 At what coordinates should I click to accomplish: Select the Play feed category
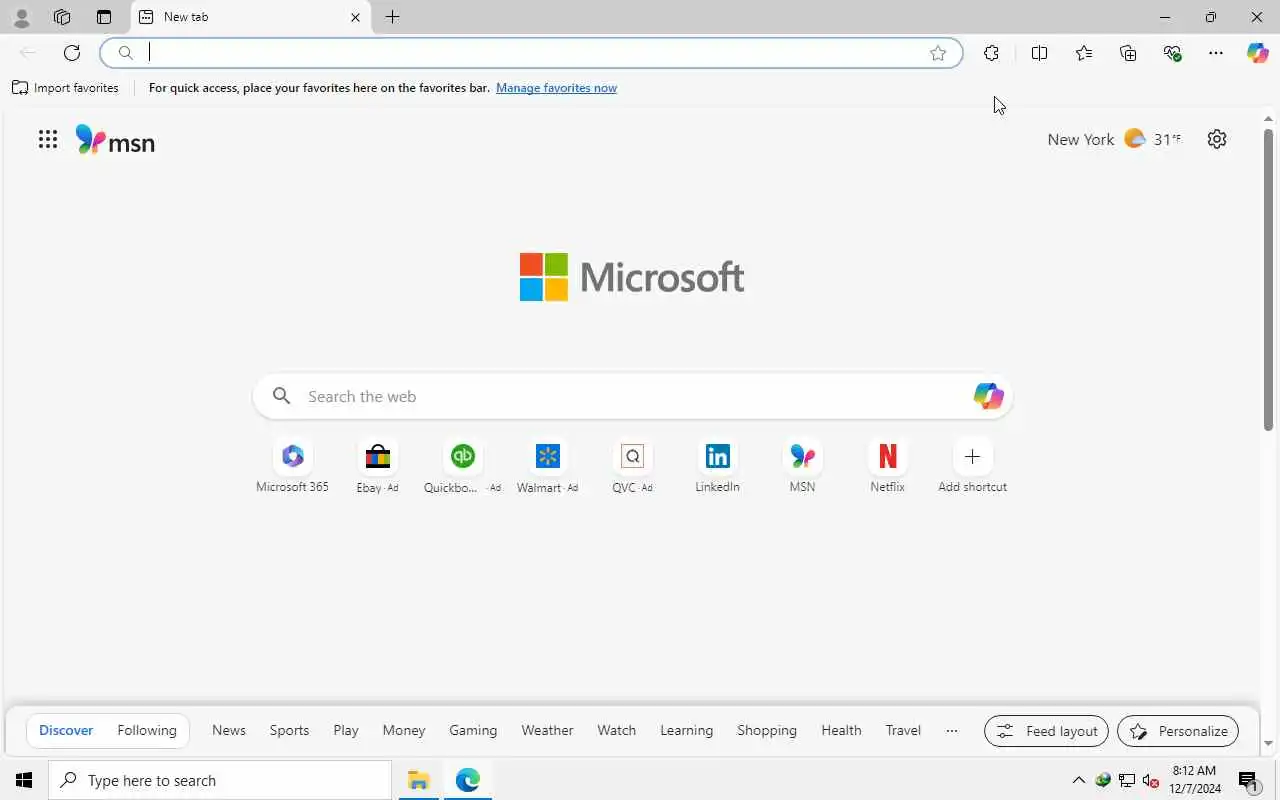pyautogui.click(x=346, y=730)
